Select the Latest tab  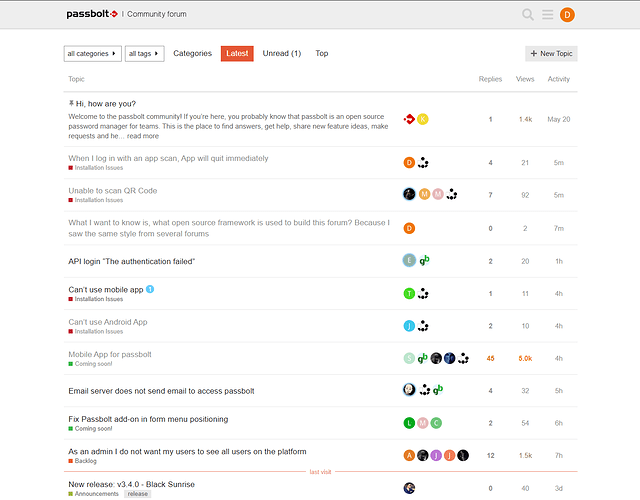point(237,53)
